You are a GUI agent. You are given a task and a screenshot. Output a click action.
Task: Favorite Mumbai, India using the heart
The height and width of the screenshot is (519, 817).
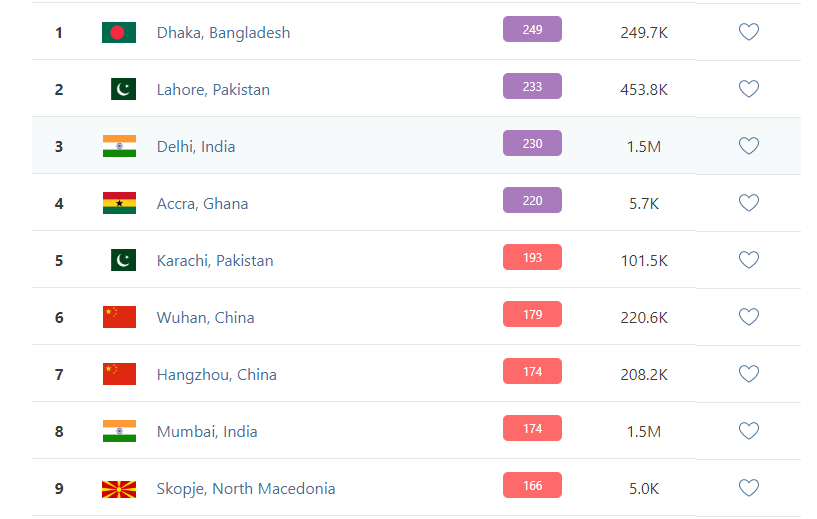[749, 431]
